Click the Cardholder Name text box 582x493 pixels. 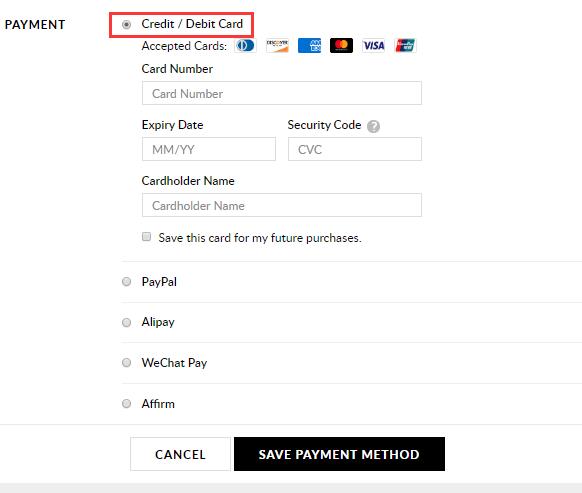(x=282, y=205)
